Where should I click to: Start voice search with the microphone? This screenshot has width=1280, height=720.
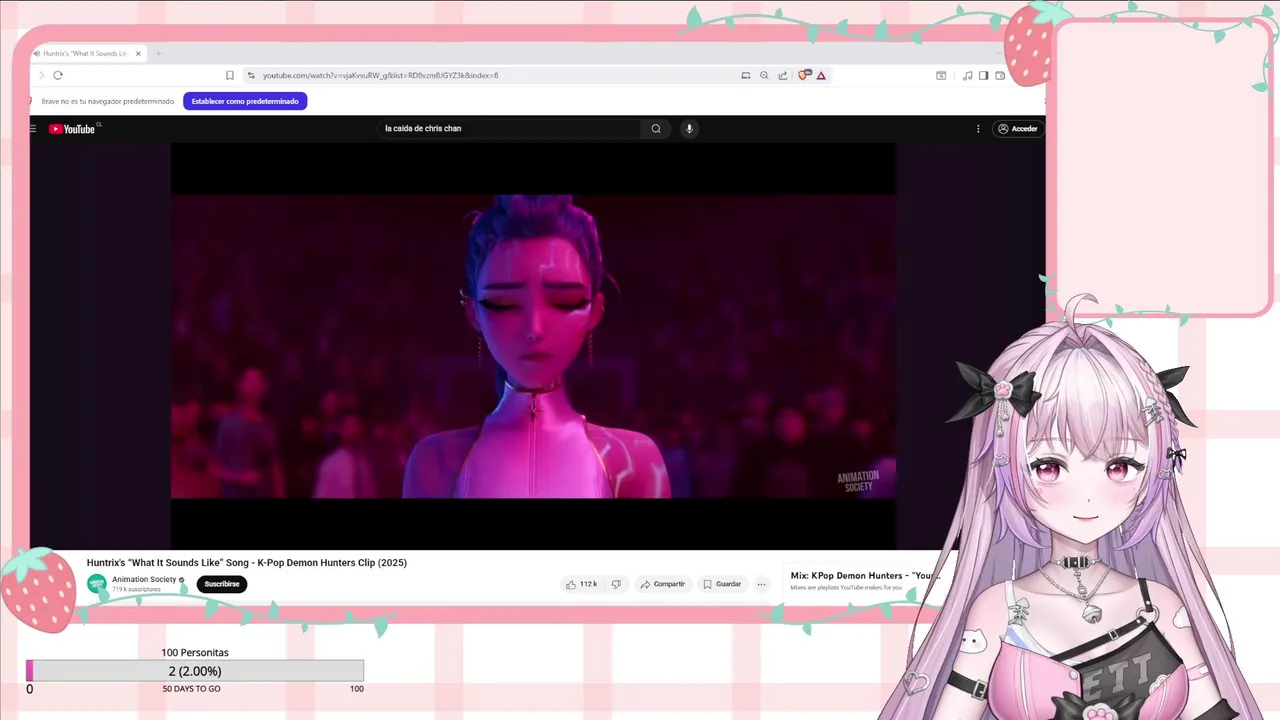(x=689, y=128)
